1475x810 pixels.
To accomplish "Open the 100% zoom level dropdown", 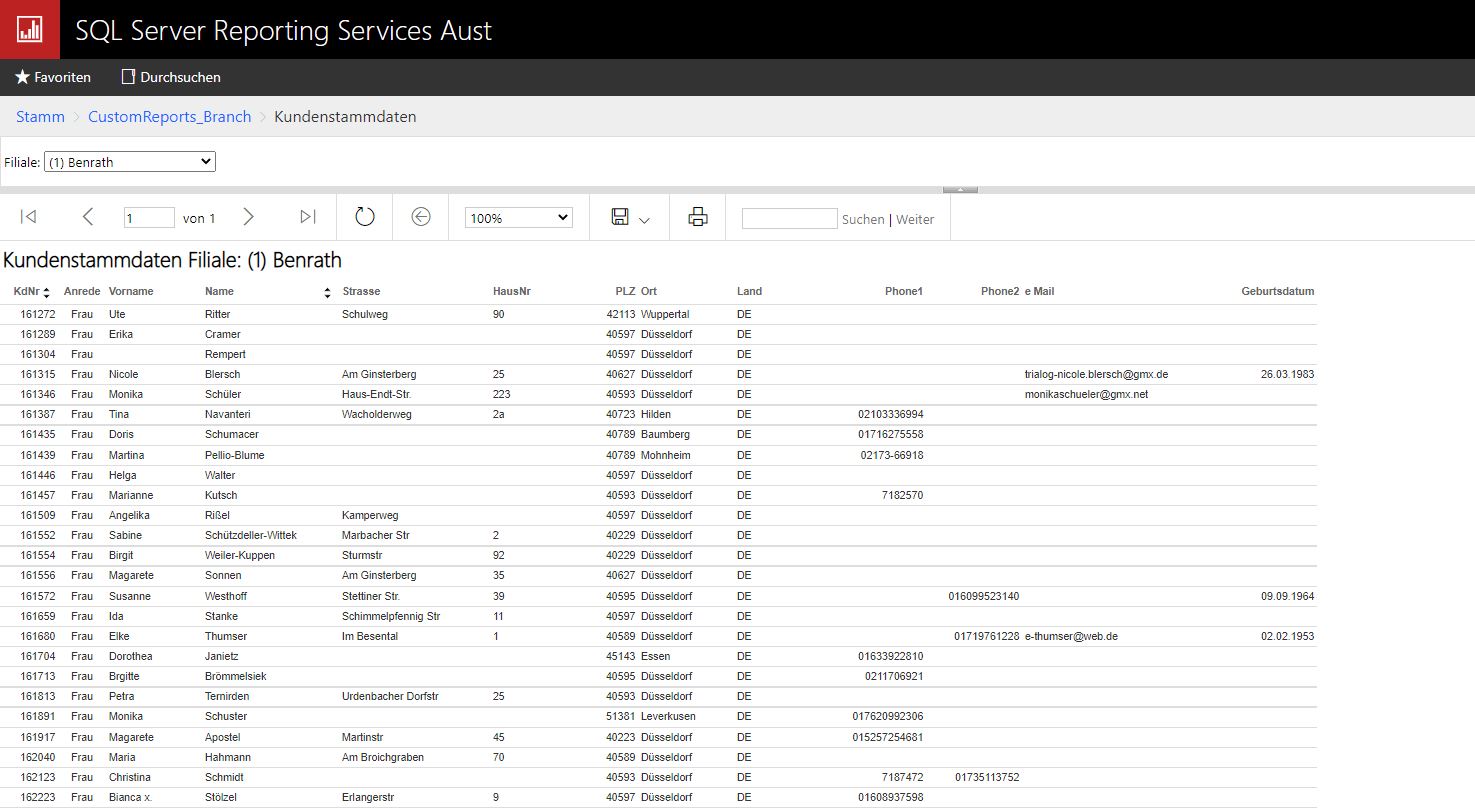I will tap(518, 218).
